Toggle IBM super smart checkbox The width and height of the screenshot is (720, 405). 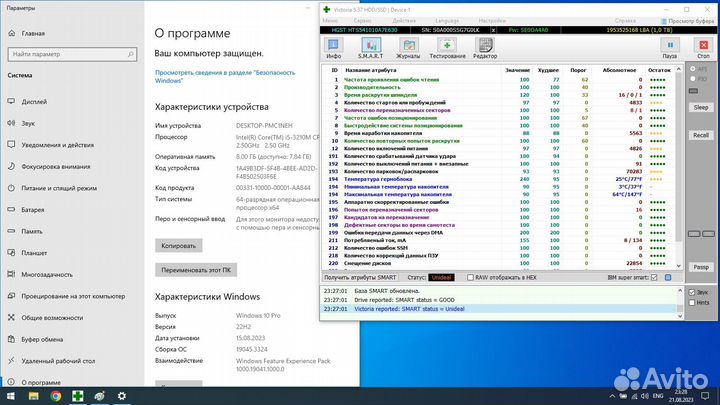pyautogui.click(x=654, y=277)
